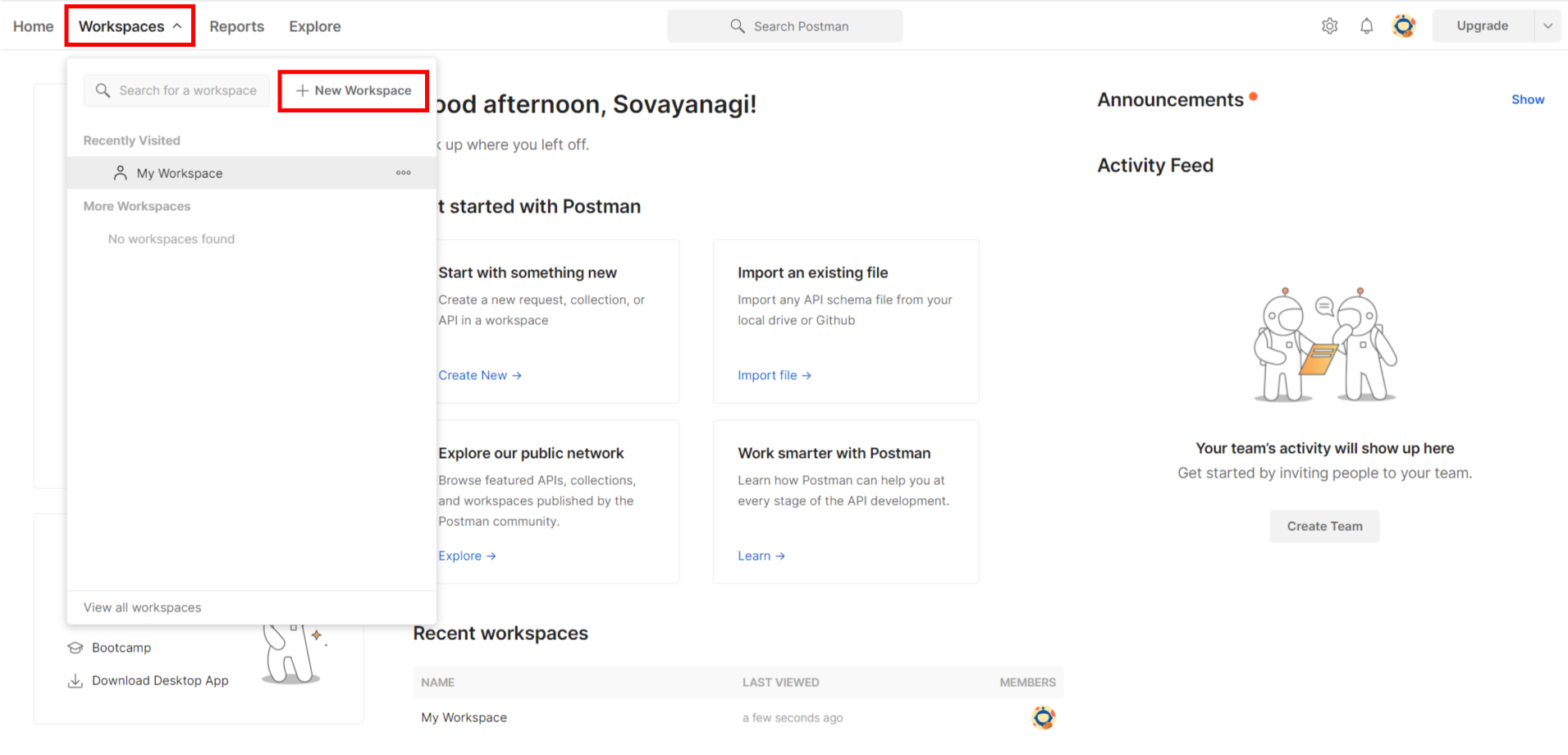
Task: Open the notifications bell
Action: (x=1366, y=25)
